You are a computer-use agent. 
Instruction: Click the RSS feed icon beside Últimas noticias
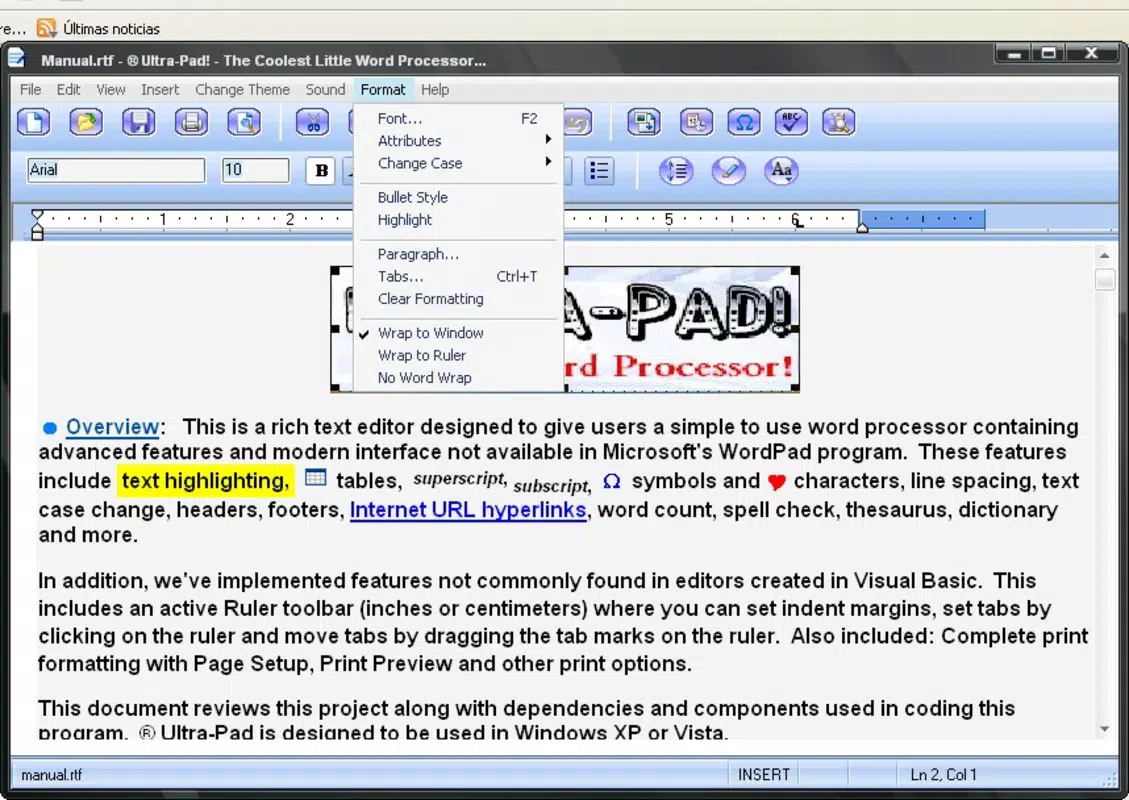point(47,28)
